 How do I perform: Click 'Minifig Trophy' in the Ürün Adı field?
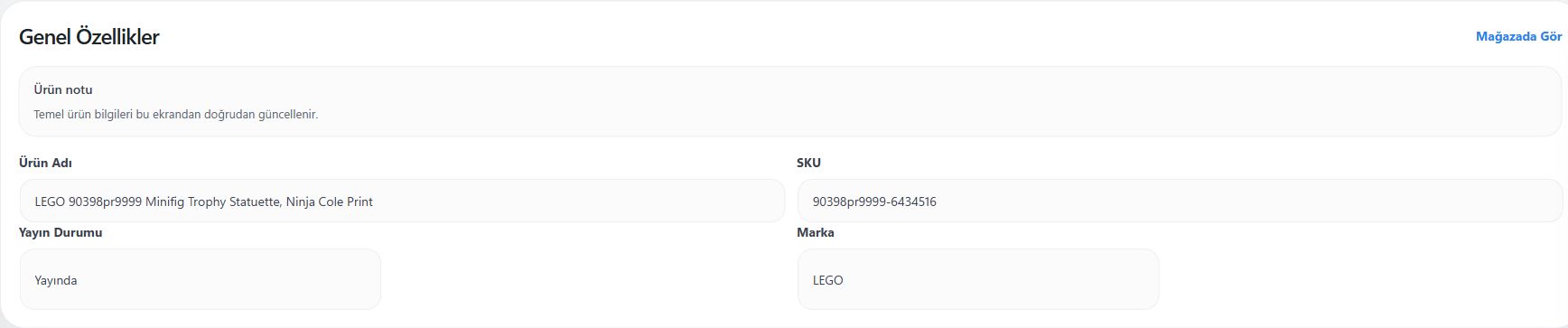[185, 201]
